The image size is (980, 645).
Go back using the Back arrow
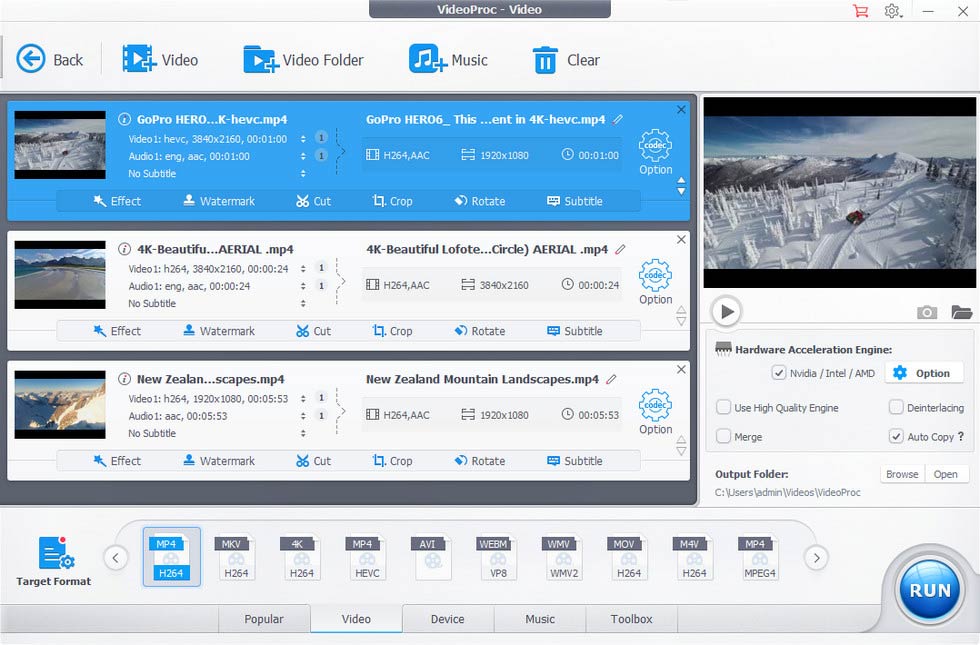(x=49, y=59)
